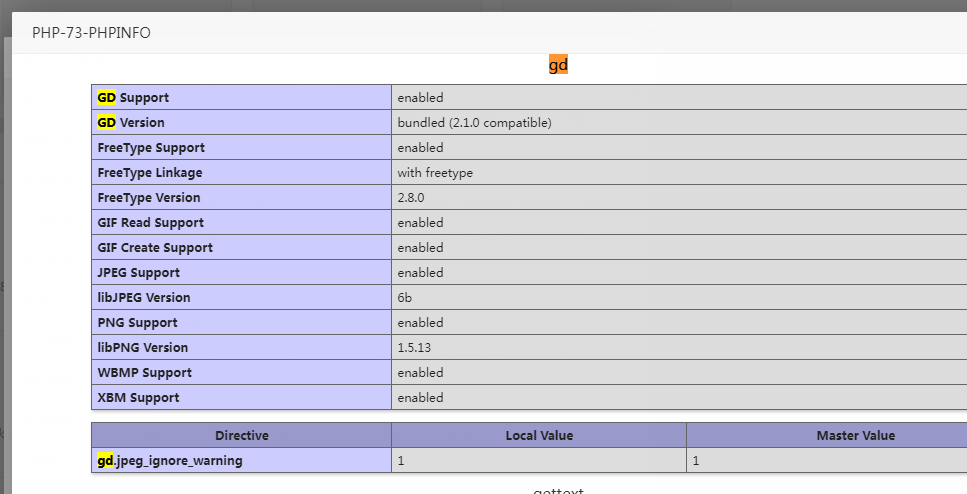Select the orange highlighted gd section heading
967x494 pixels.
[x=558, y=65]
